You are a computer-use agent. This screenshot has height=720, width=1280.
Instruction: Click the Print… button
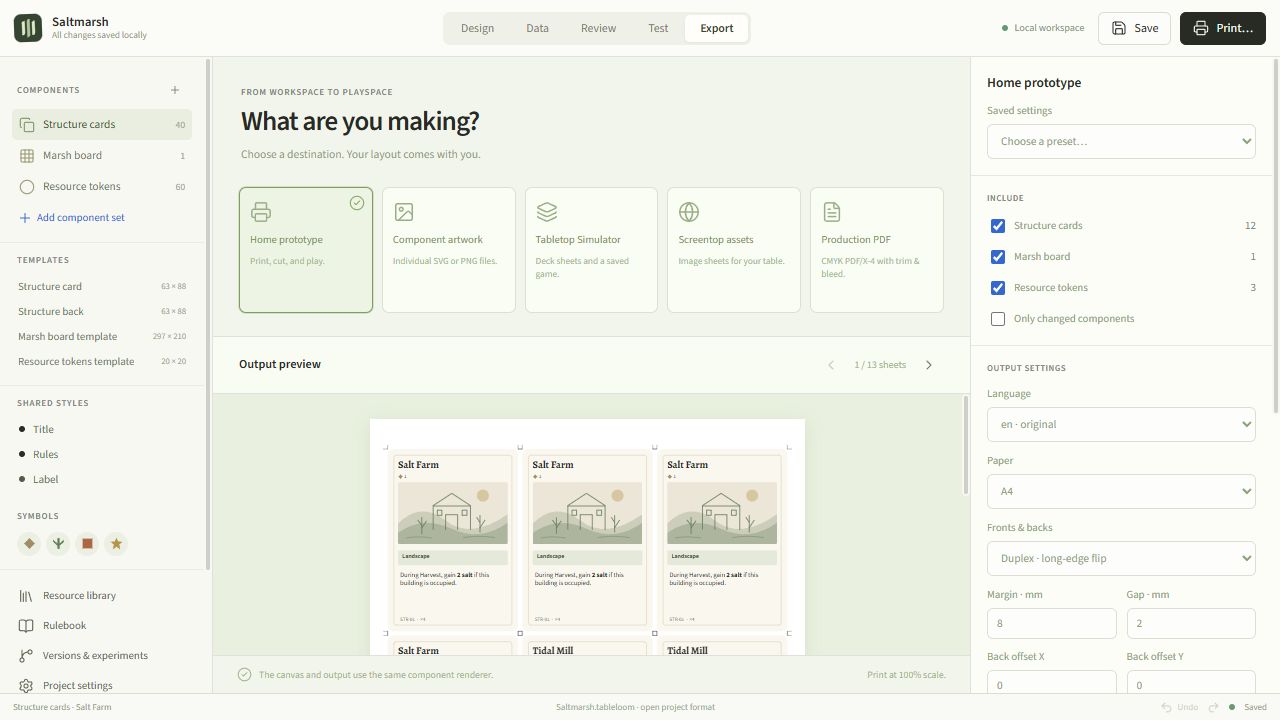[1222, 28]
